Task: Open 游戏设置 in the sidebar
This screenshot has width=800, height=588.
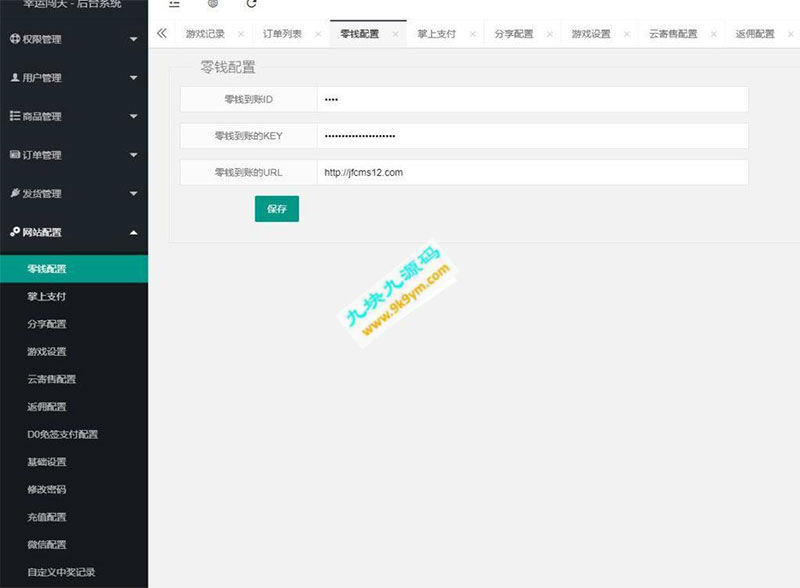Action: pos(74,351)
